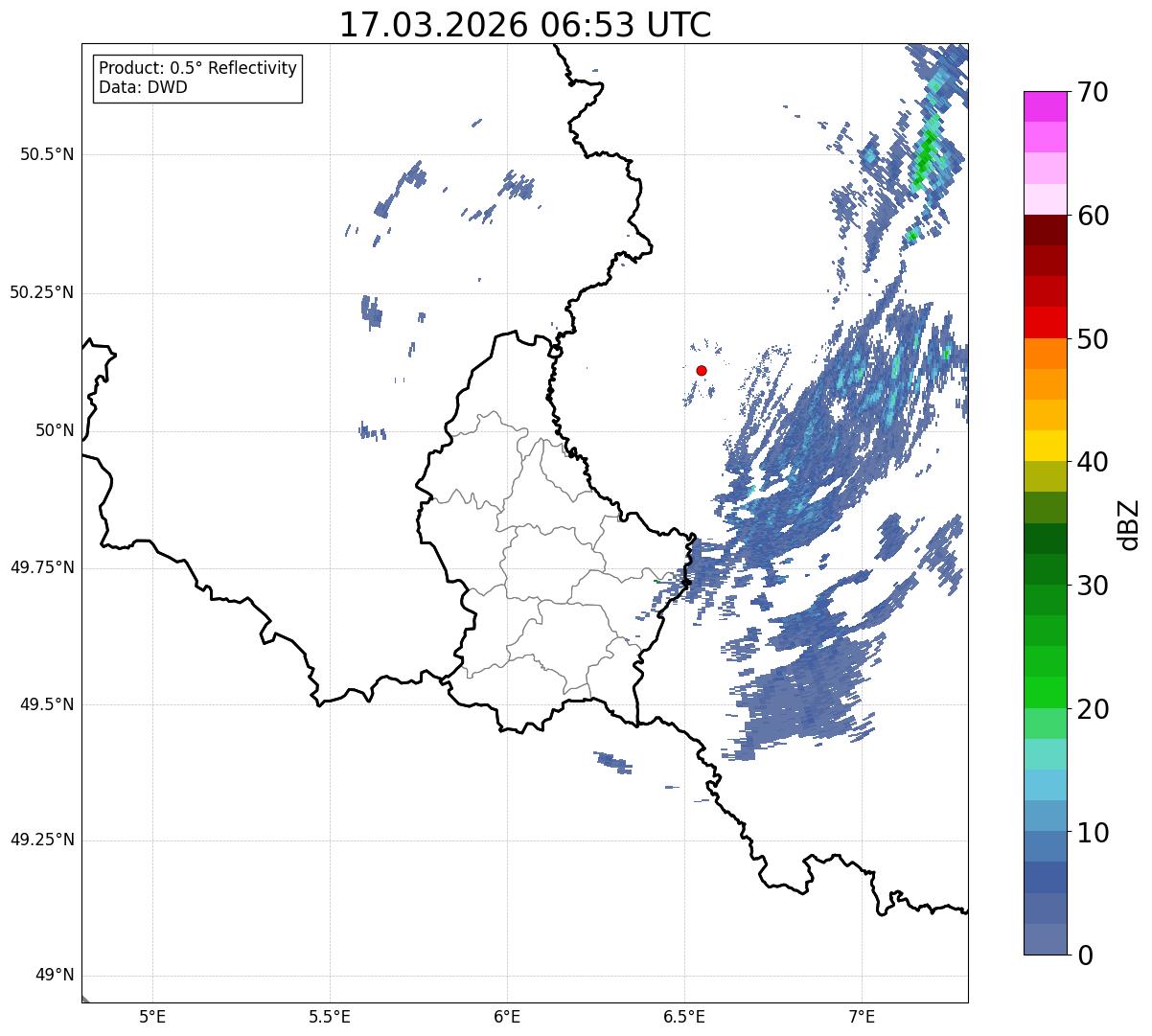Select the dark green 30 dBZ colorbar band
The width and height of the screenshot is (1152, 1036).
pyautogui.click(x=1045, y=569)
